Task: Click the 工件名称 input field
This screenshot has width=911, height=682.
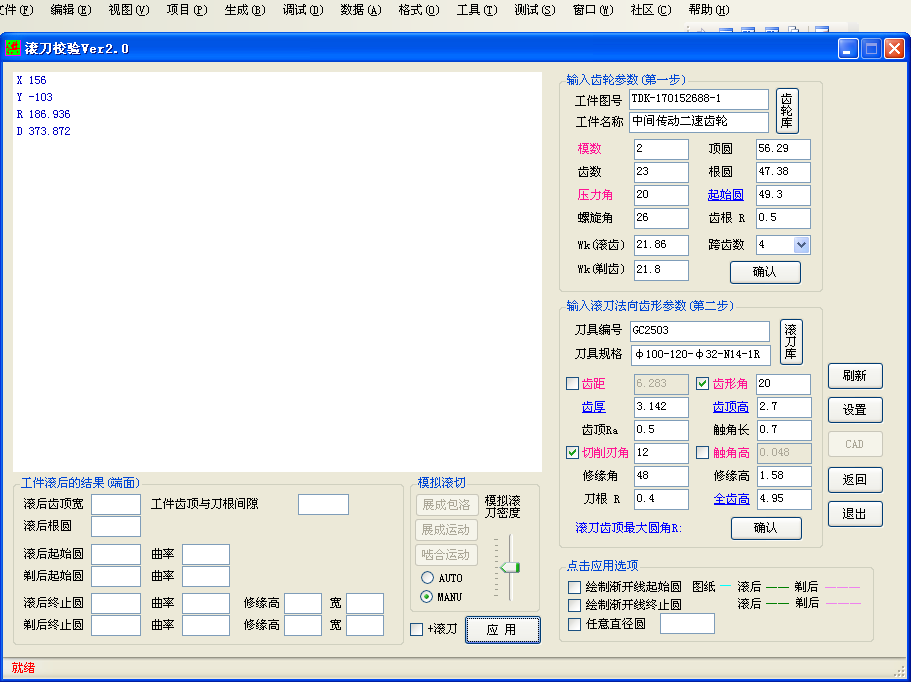Action: coord(699,122)
